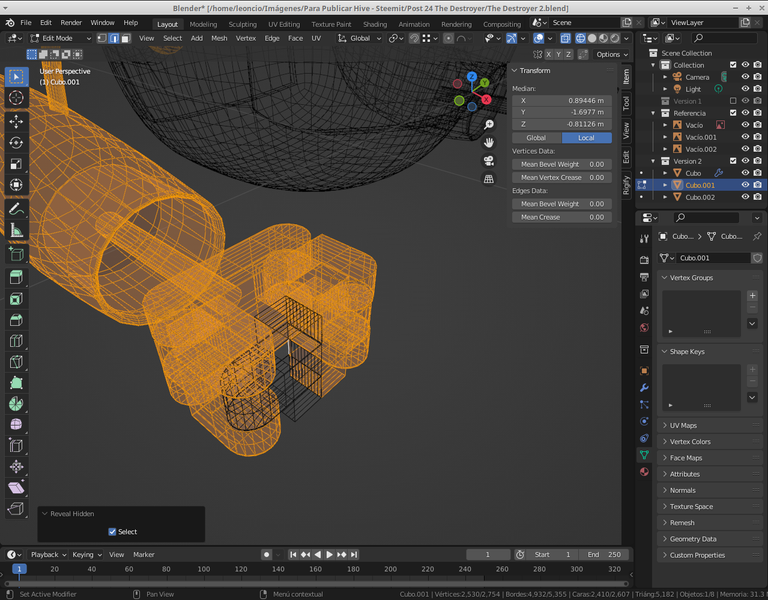The image size is (768, 600).
Task: Click the zoom viewport magnifier icon
Action: pos(489,125)
